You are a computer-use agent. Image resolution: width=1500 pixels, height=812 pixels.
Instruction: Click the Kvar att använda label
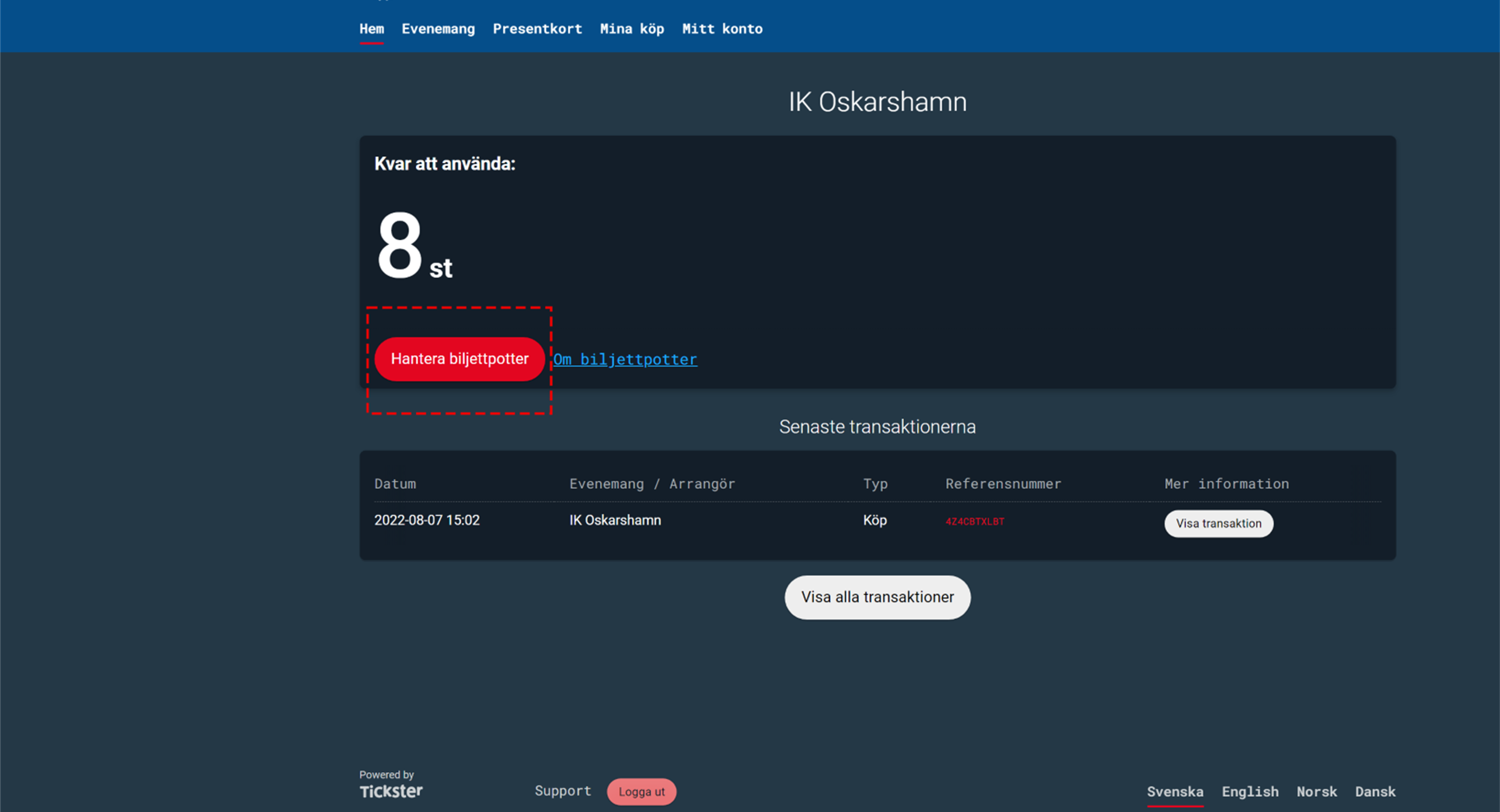444,164
